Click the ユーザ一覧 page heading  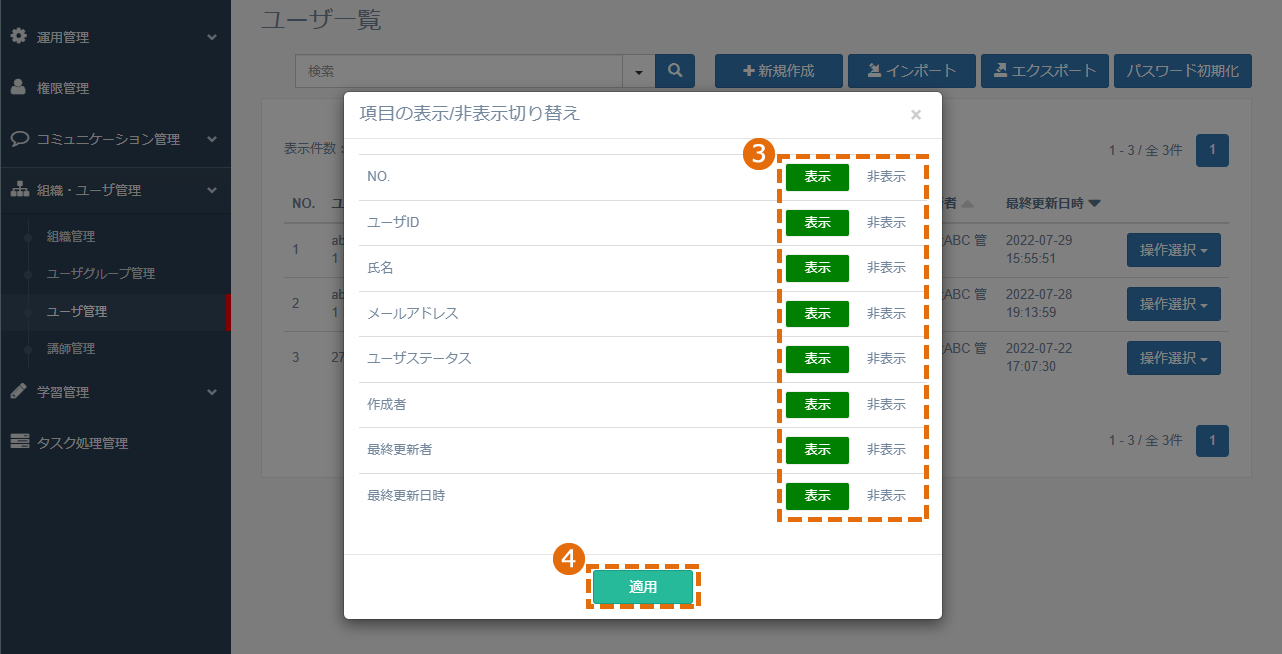pyautogui.click(x=321, y=18)
